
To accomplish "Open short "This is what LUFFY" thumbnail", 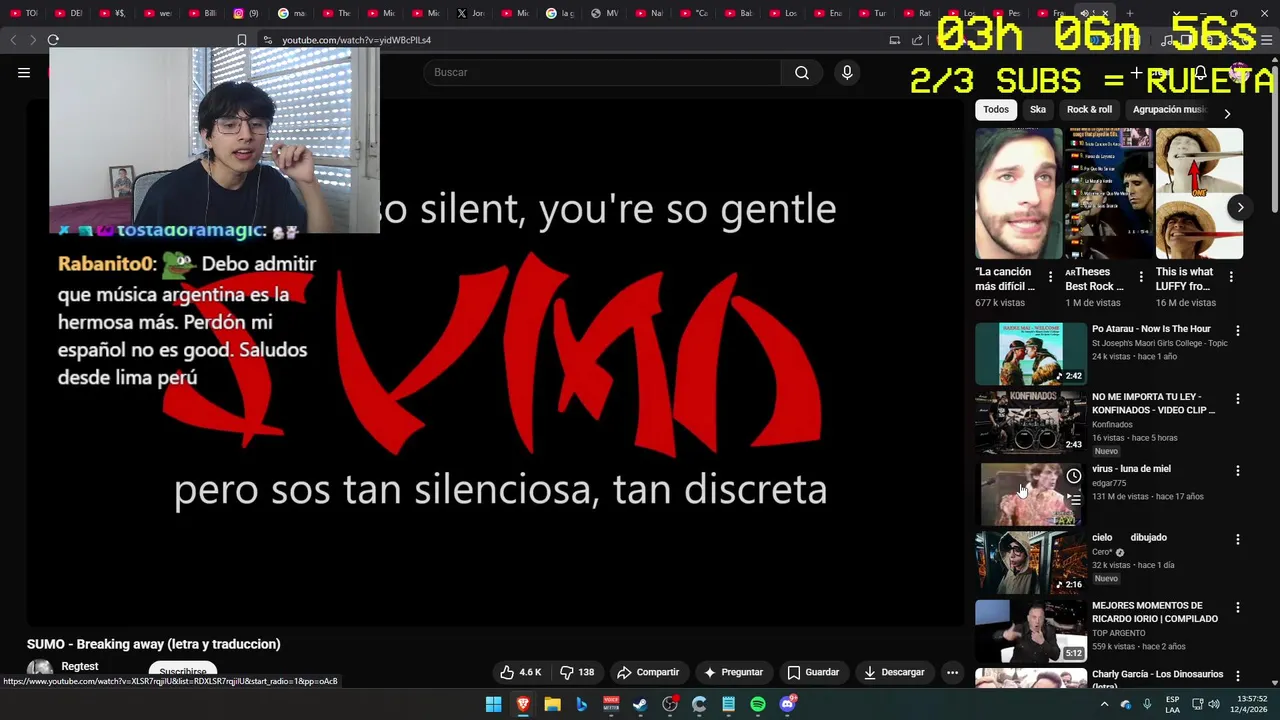I will click(x=1199, y=194).
